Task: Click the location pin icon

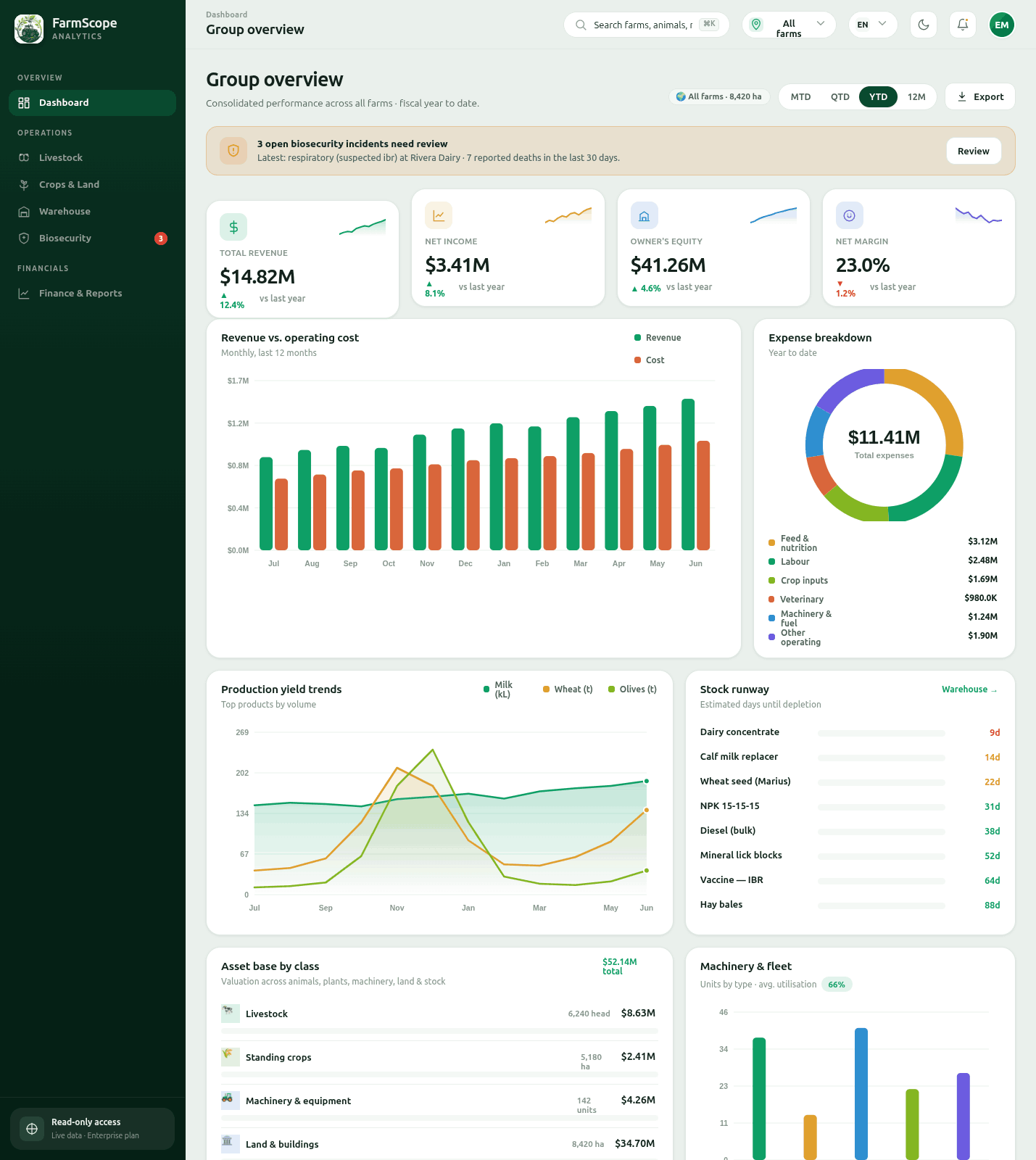Action: 756,25
